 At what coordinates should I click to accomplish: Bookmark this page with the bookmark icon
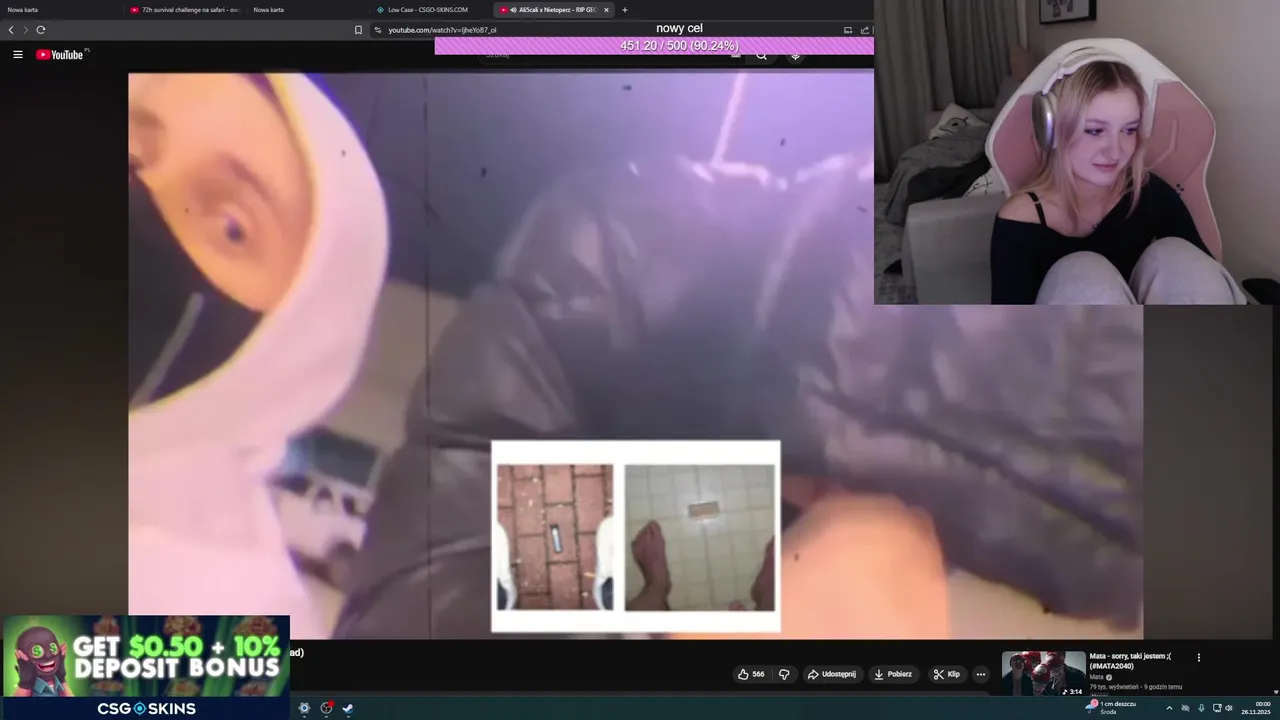click(358, 30)
